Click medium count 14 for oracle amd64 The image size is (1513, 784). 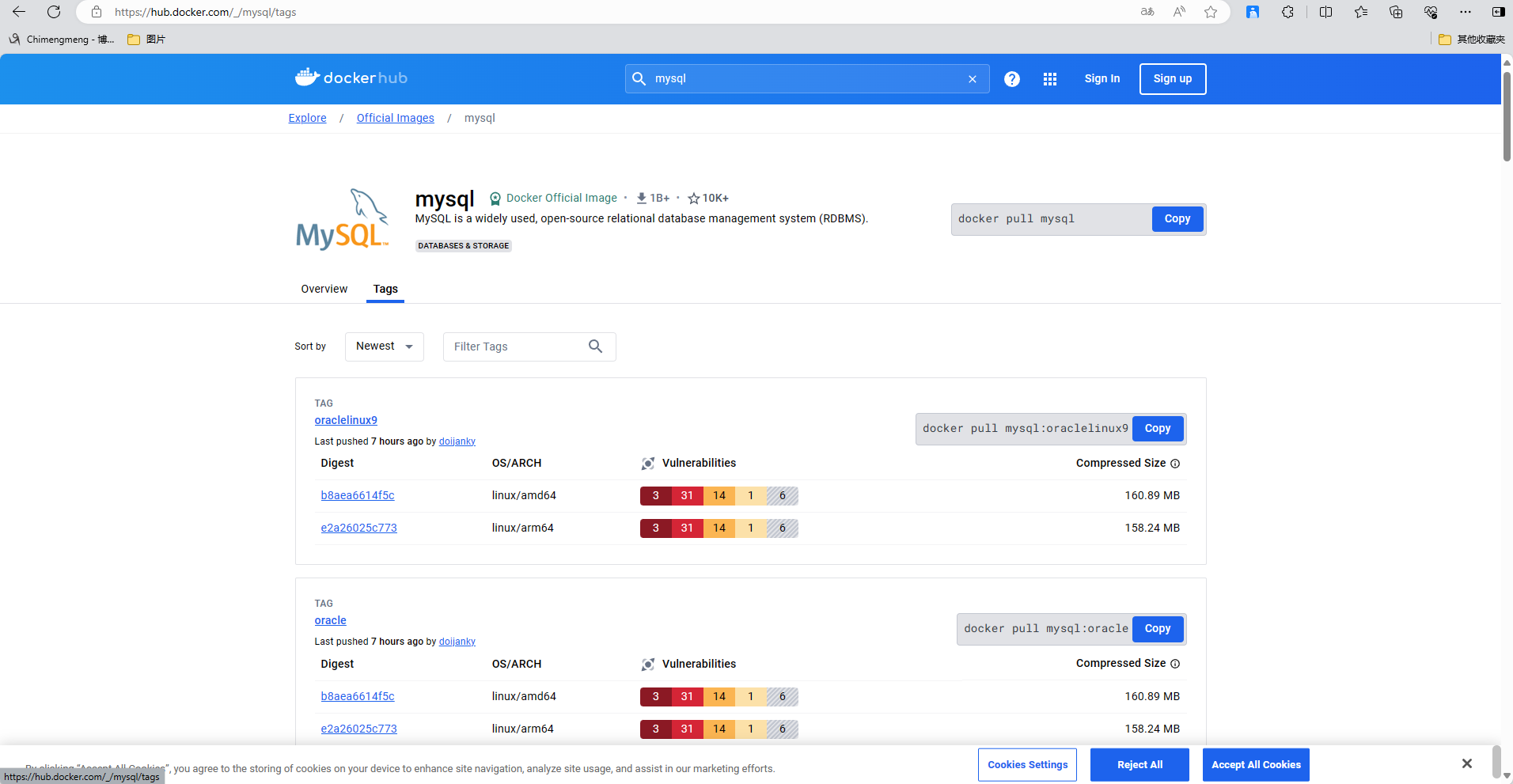pos(719,697)
